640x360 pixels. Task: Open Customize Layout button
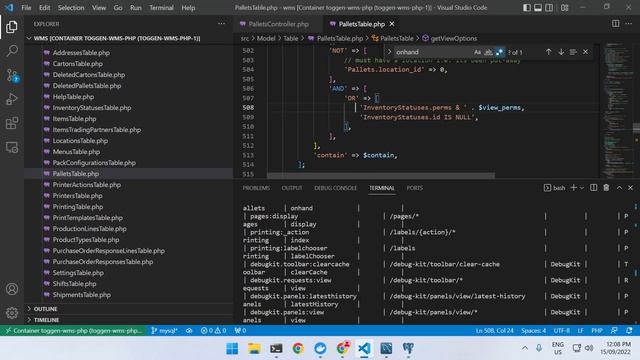click(x=564, y=8)
